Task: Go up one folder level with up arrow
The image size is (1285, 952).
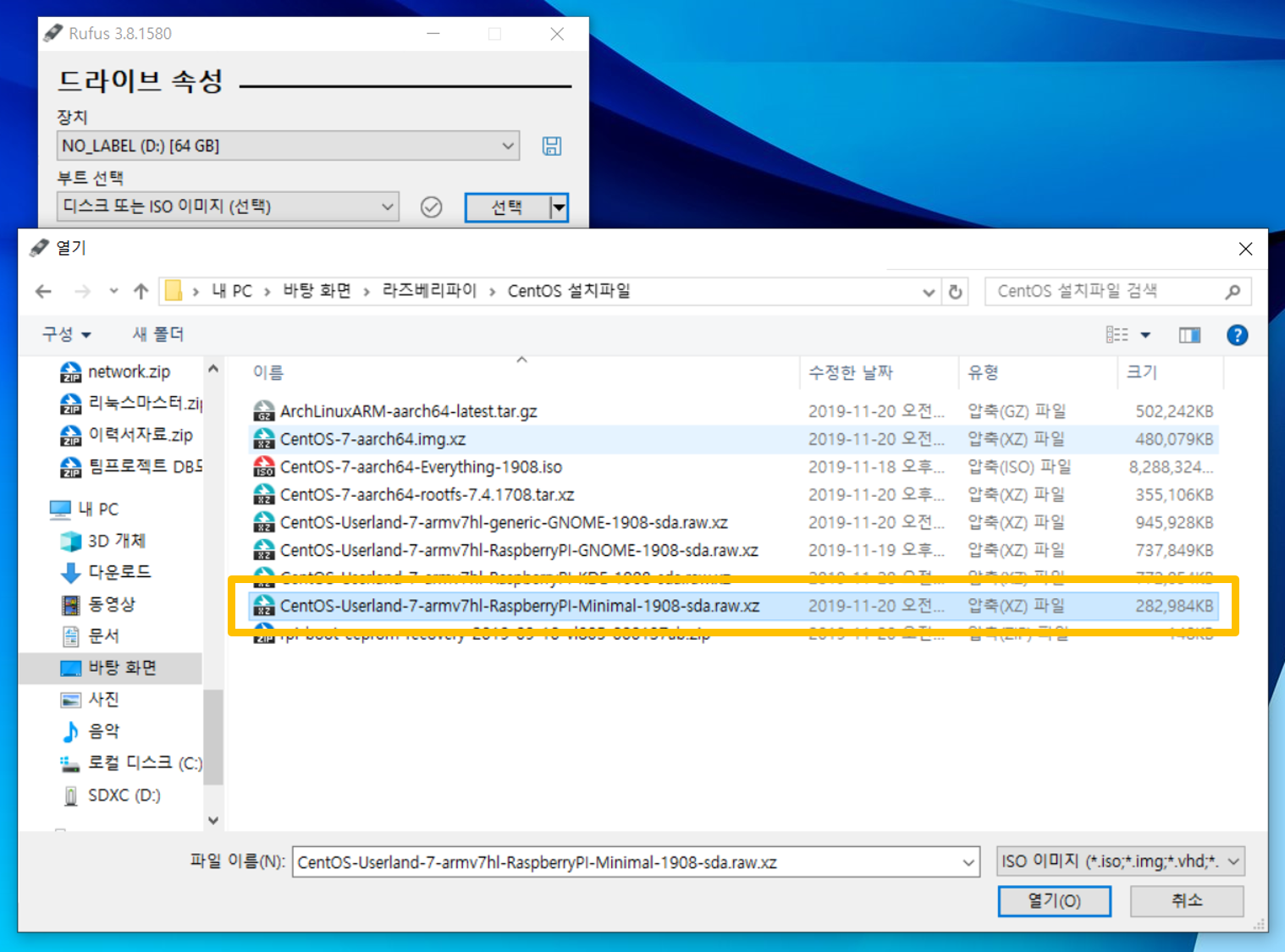Action: 141,292
